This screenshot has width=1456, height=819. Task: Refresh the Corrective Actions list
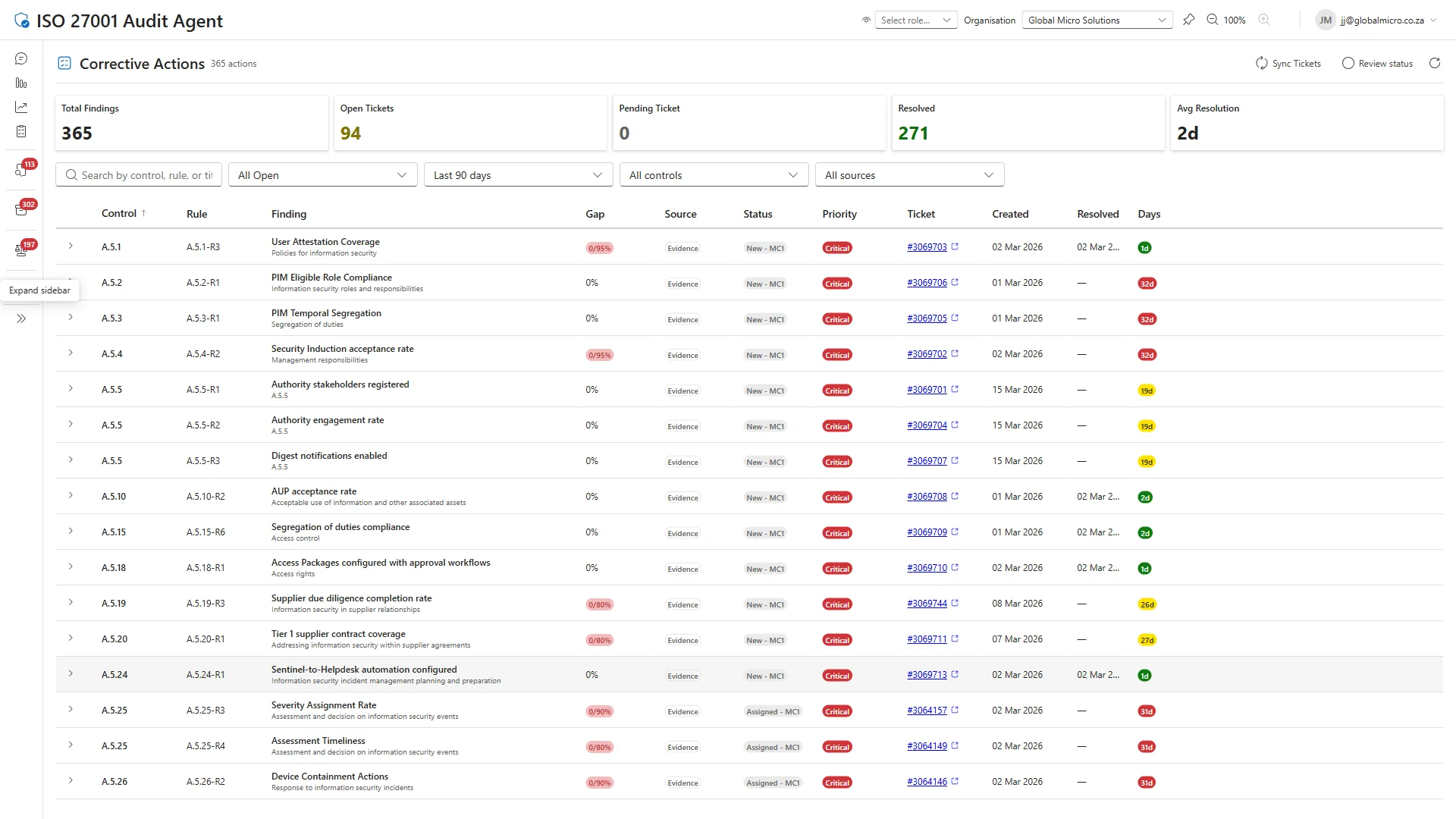[x=1434, y=64]
